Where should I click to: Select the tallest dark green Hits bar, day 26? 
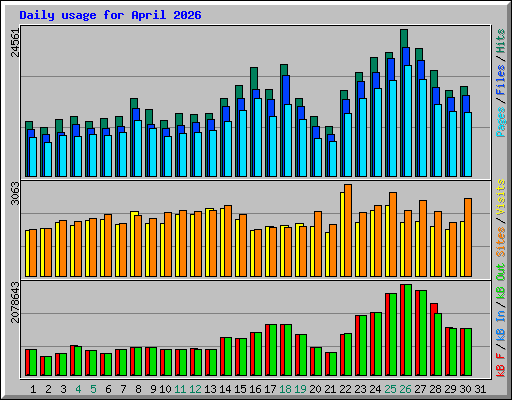tap(404, 38)
